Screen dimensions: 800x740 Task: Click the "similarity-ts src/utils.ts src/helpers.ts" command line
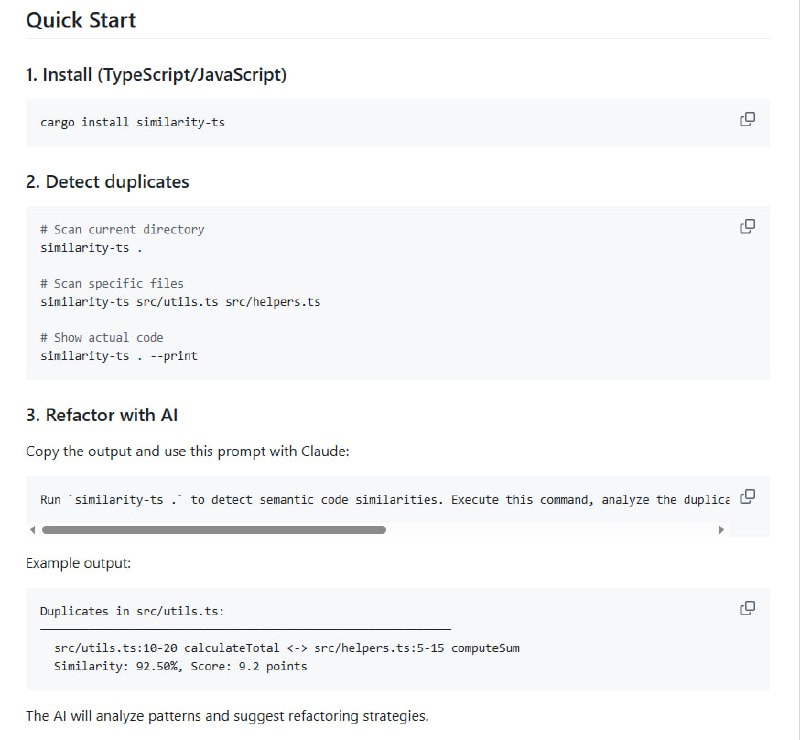pyautogui.click(x=180, y=301)
